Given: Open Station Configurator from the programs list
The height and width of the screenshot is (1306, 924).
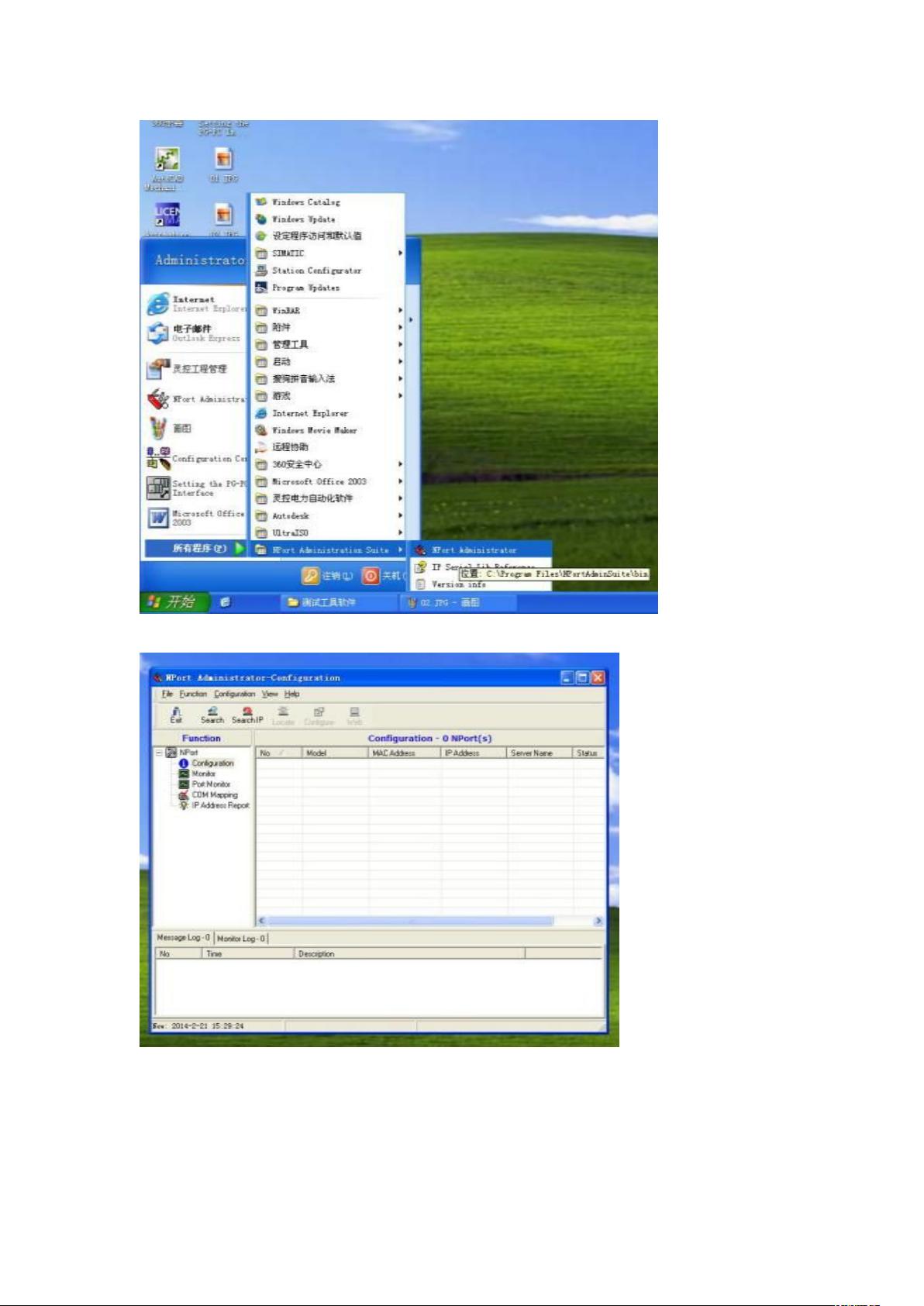Looking at the screenshot, I should (x=329, y=271).
